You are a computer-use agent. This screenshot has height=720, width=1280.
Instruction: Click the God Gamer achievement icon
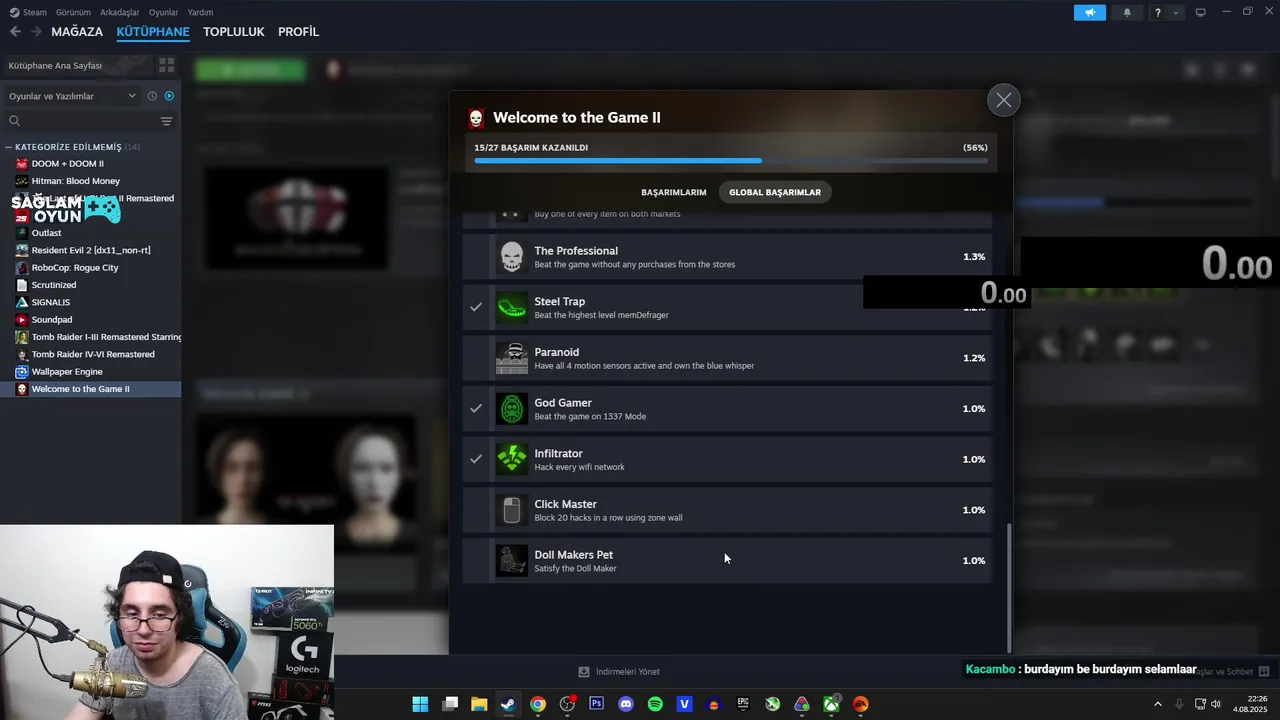click(x=512, y=409)
